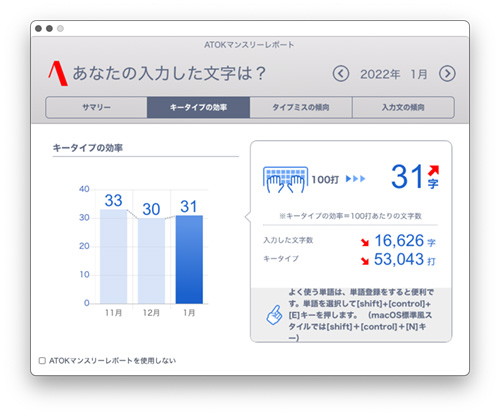
Task: Click the 12月 axis label
Action: (151, 313)
